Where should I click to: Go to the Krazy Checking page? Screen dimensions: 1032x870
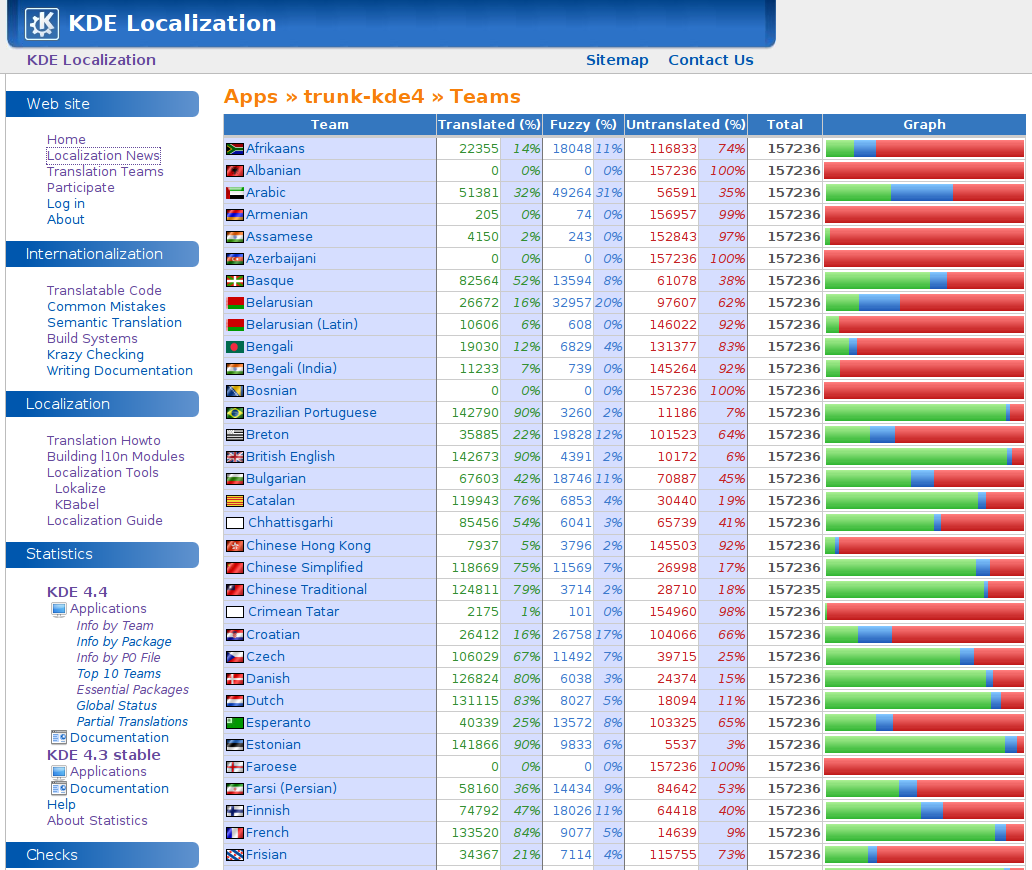(95, 355)
